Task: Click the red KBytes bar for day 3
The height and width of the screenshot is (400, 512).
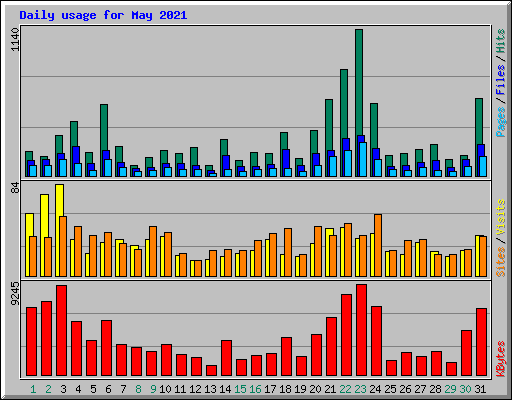Action: point(61,330)
